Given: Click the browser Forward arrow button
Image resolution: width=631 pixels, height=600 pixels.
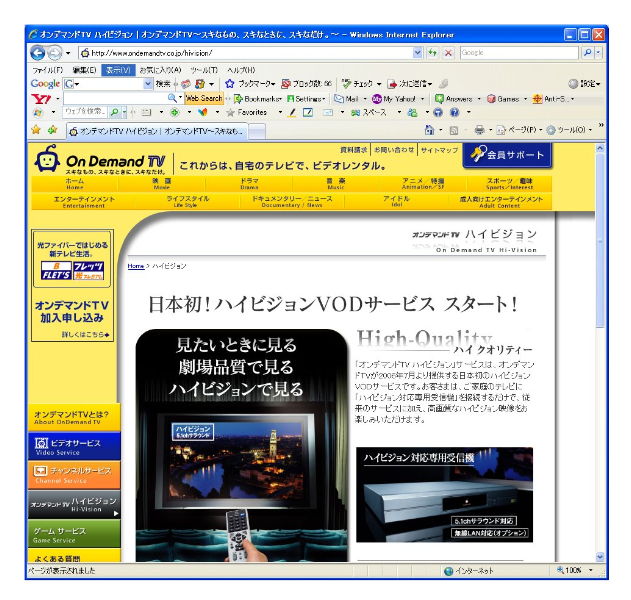Looking at the screenshot, I should coord(55,53).
